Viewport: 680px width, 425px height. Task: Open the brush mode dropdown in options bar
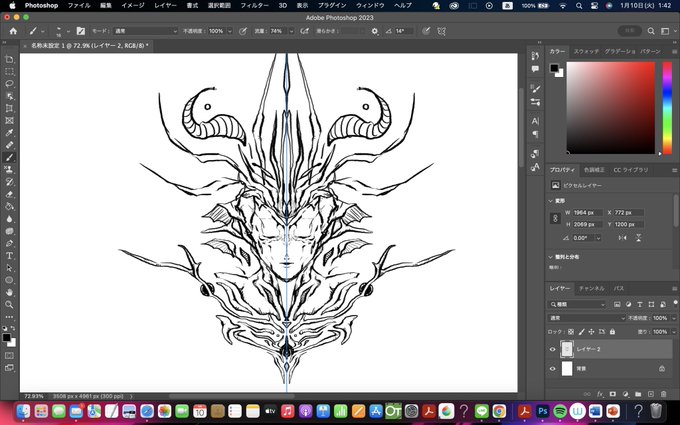coord(146,31)
